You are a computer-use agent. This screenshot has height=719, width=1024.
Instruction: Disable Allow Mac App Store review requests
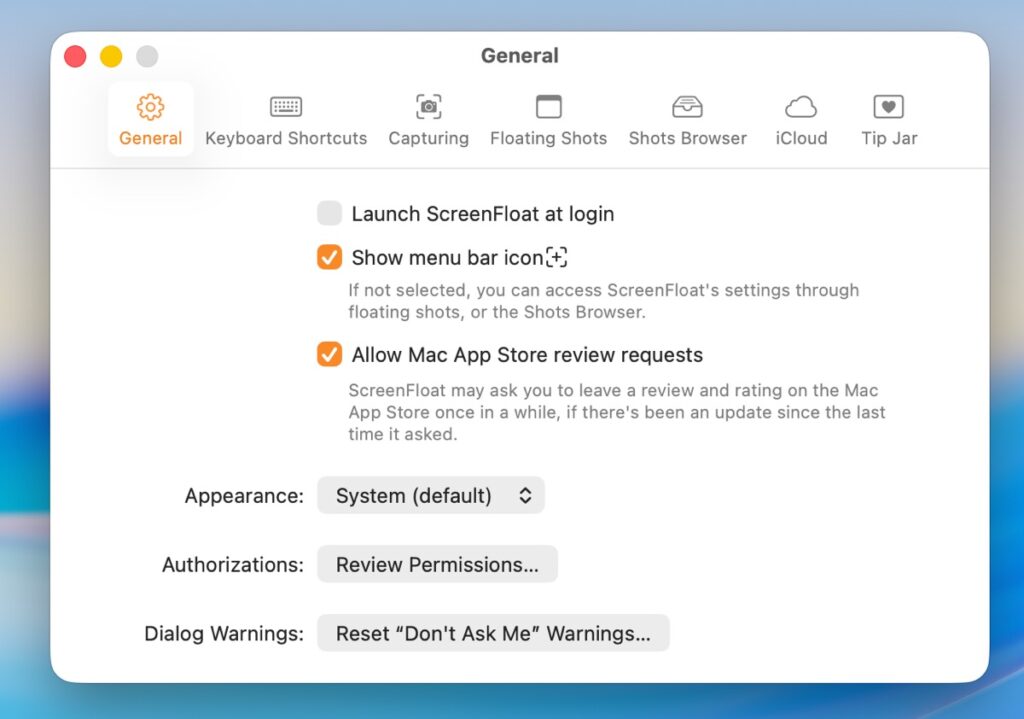point(329,355)
